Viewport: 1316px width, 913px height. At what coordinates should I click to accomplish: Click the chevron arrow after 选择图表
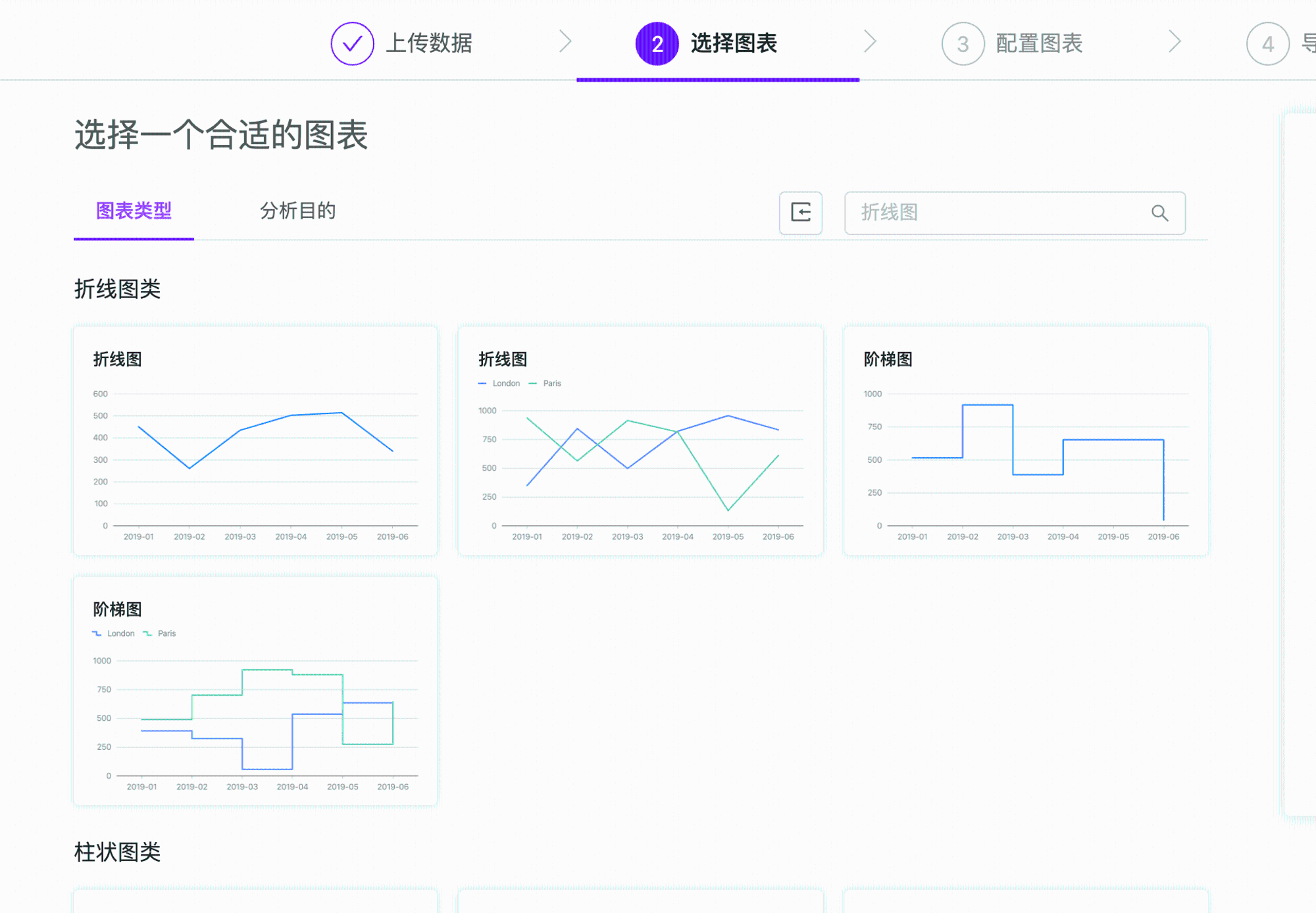pyautogui.click(x=870, y=41)
